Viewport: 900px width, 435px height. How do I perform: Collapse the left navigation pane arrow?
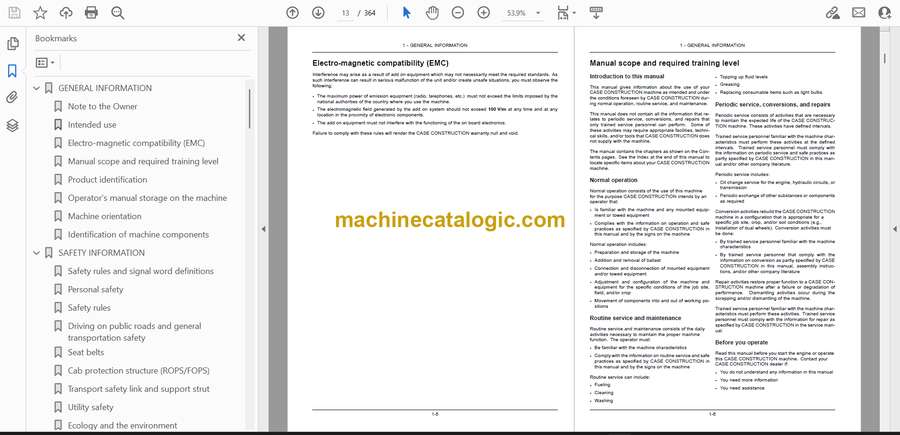263,229
